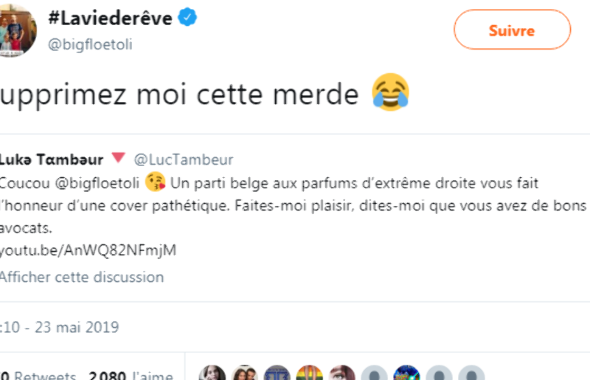
Task: Open the @LucTambeur handle in quoted tweet
Action: pos(184,160)
